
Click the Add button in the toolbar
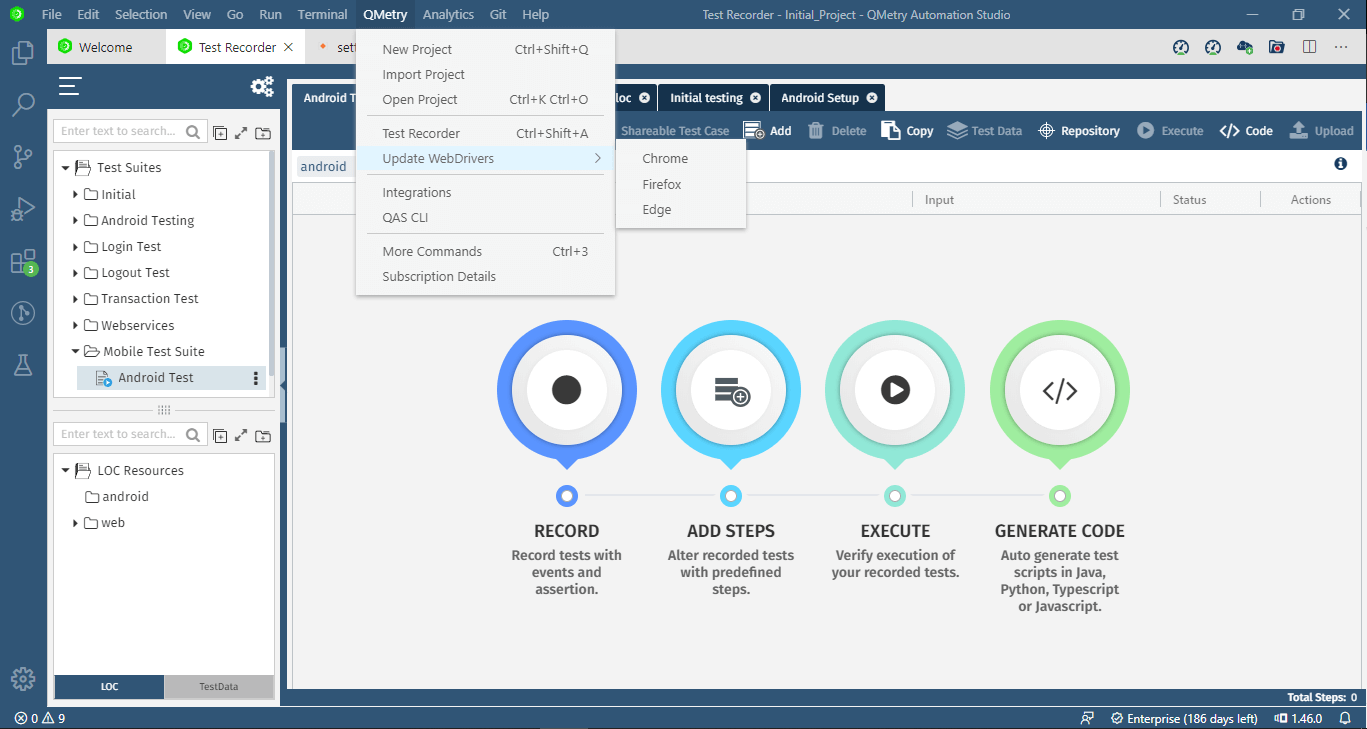(x=768, y=130)
